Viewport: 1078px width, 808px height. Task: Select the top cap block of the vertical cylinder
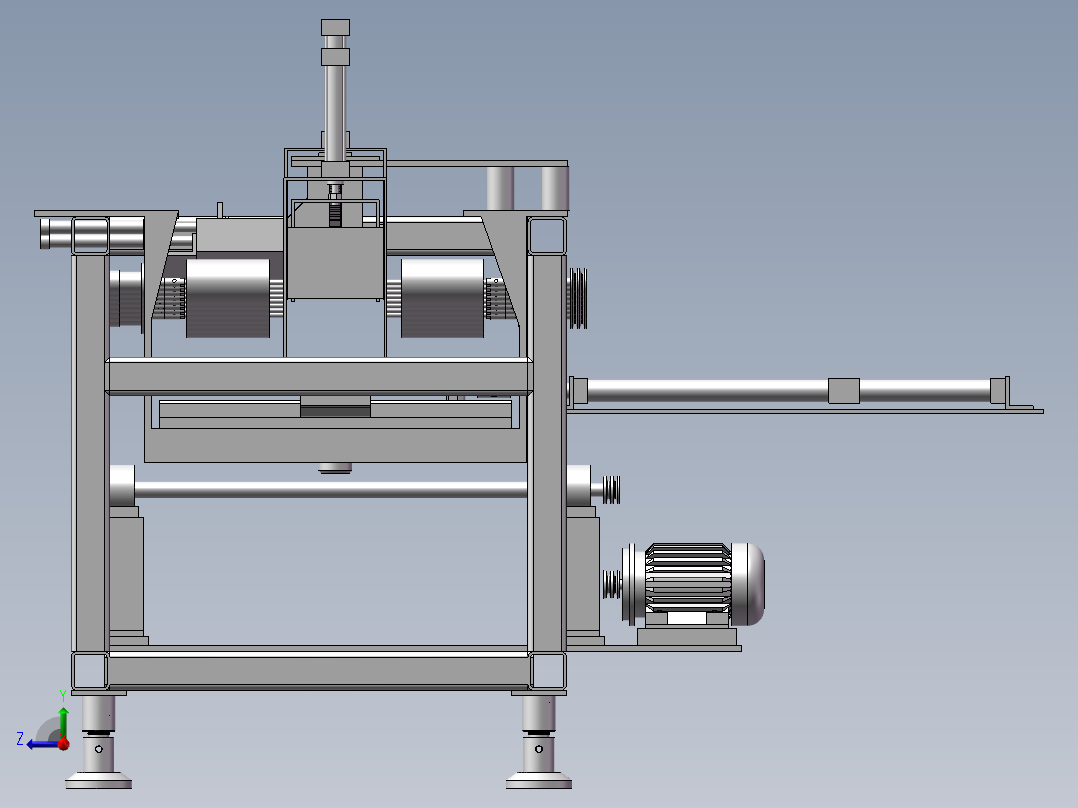tap(336, 28)
